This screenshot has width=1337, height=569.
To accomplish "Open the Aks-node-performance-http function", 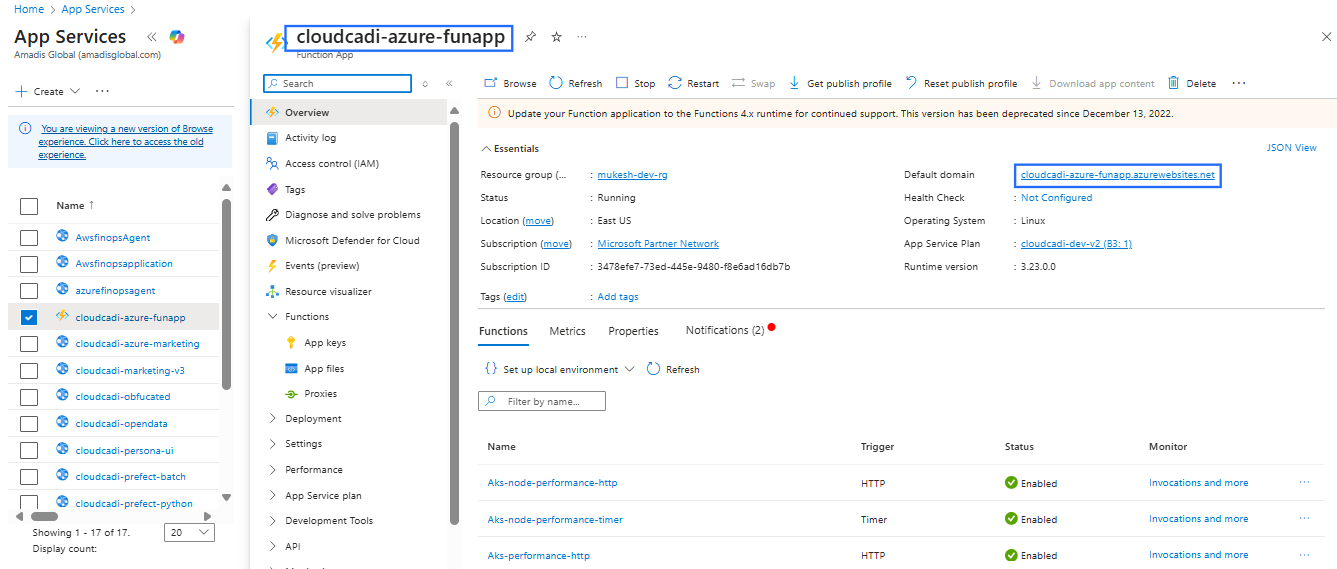I will pyautogui.click(x=552, y=483).
